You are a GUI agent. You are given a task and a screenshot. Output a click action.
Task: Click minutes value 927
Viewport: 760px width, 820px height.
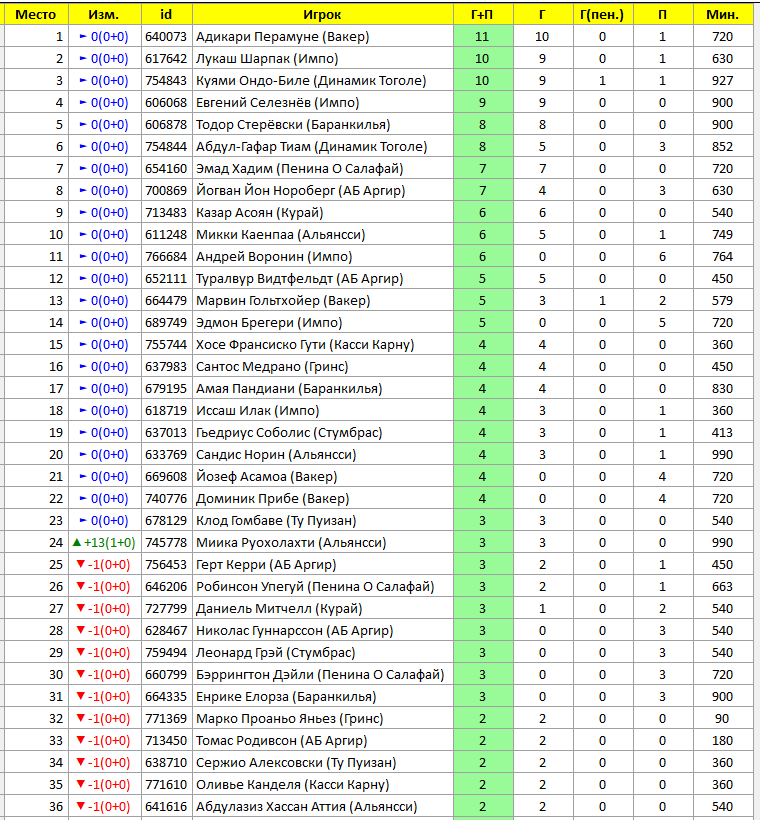722,81
